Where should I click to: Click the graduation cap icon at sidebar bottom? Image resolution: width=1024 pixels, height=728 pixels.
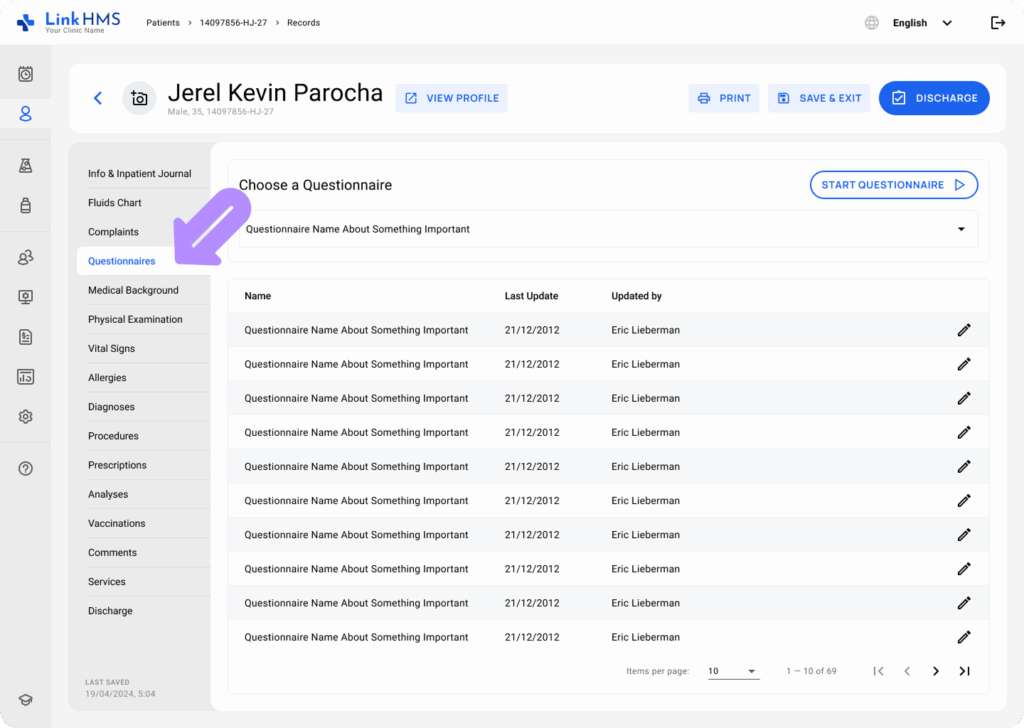[x=26, y=700]
